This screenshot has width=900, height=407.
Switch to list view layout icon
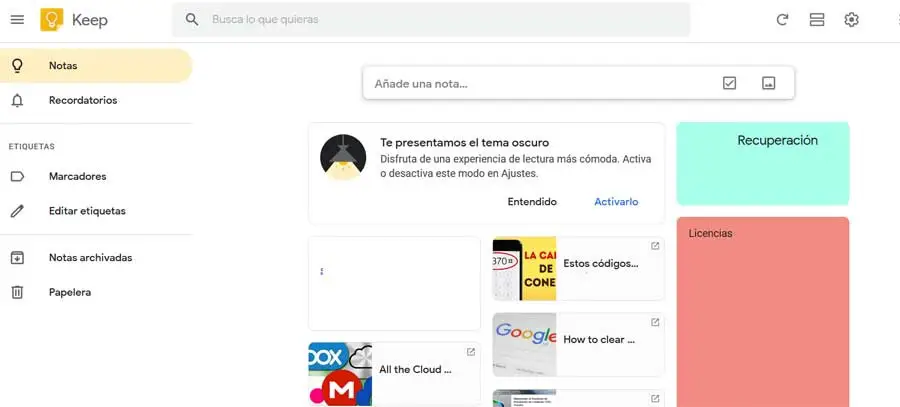tap(817, 20)
